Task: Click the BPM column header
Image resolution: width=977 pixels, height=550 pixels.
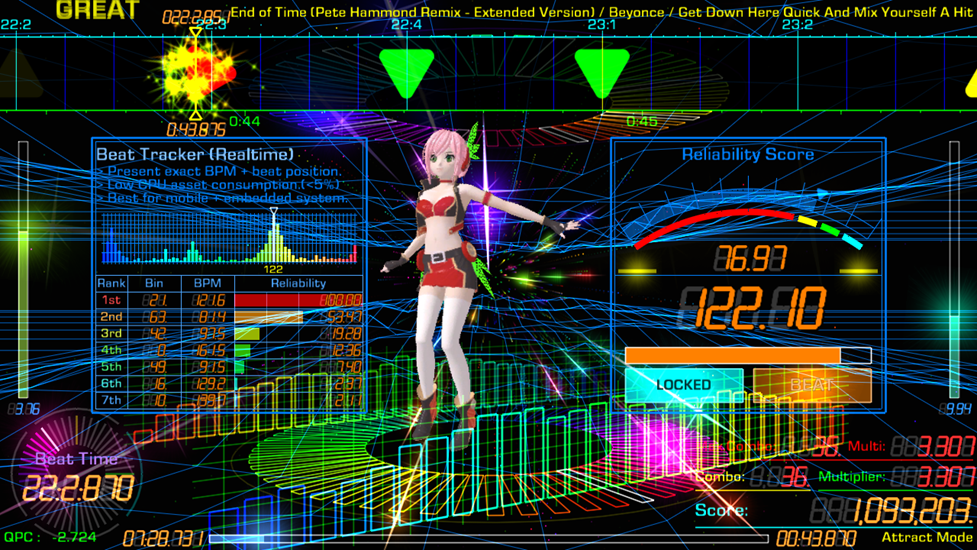Action: pos(207,283)
